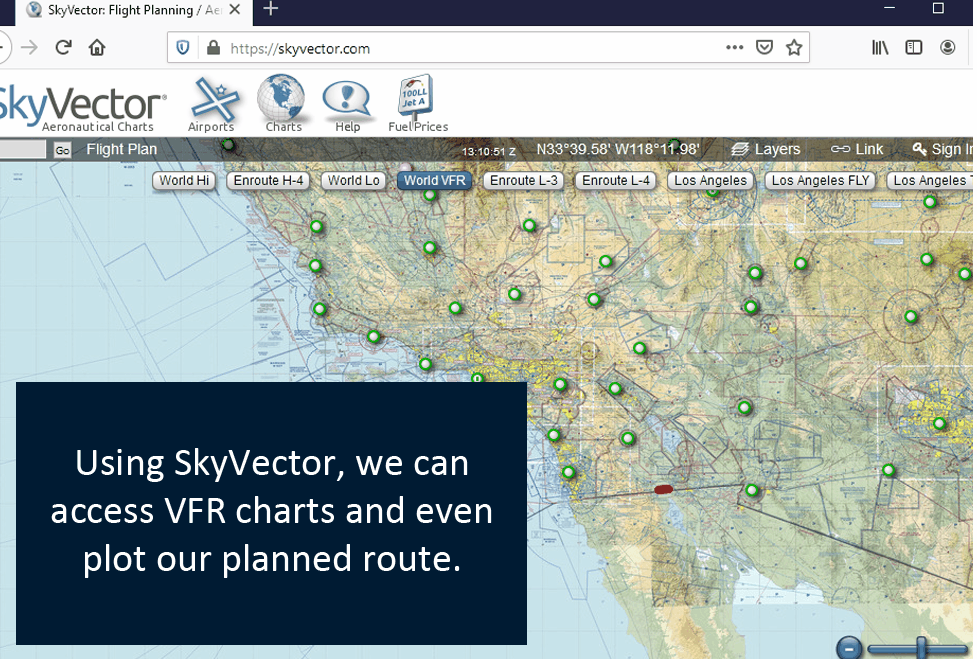
Task: Click the SkyVector Aeronautical Charts logo
Action: [x=82, y=108]
